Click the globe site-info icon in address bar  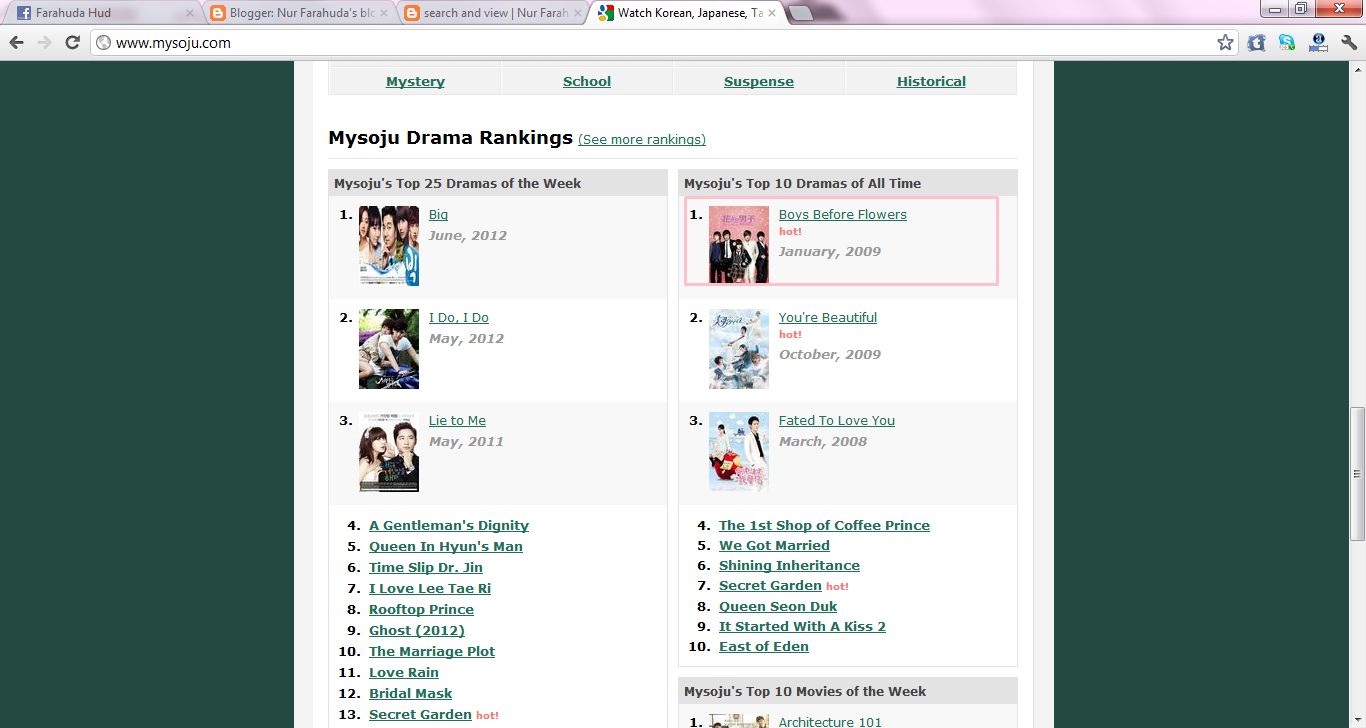click(103, 43)
